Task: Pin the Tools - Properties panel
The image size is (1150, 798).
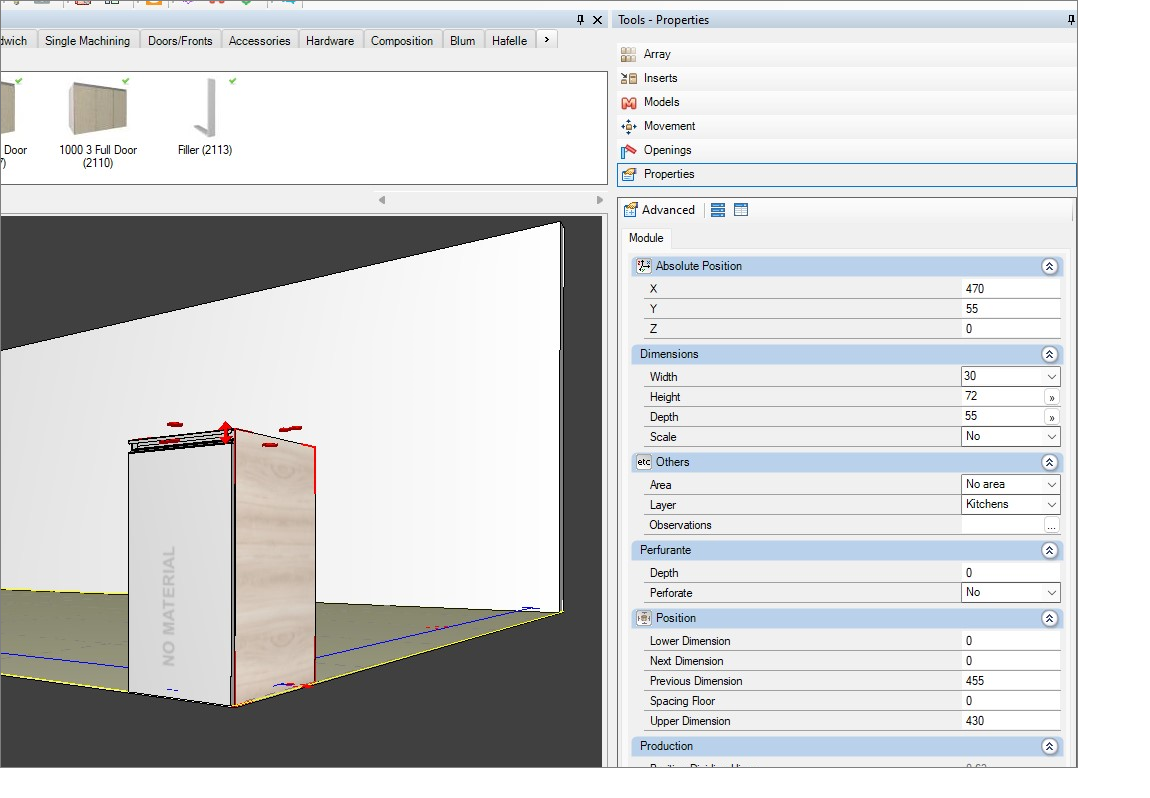Action: [1071, 20]
